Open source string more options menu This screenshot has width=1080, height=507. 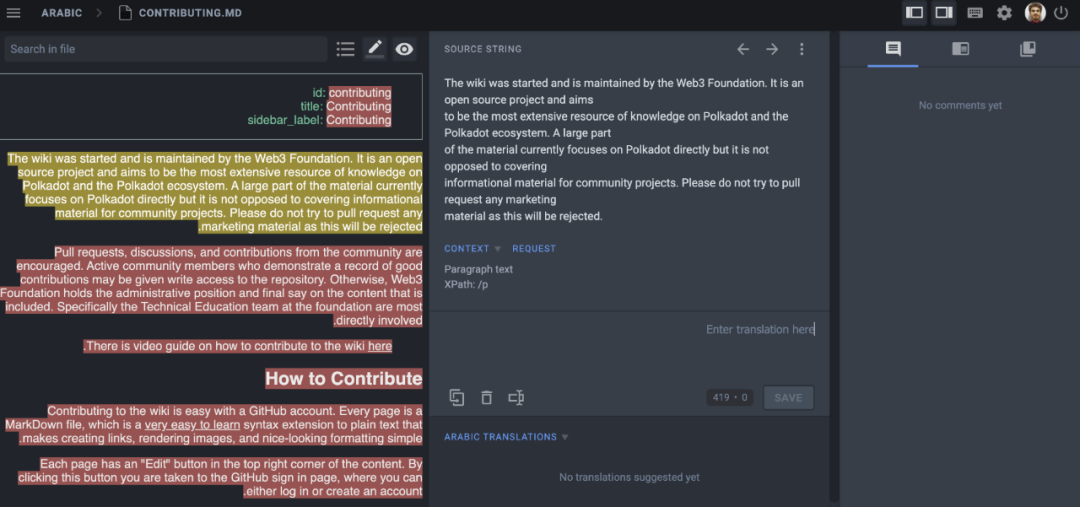click(801, 49)
